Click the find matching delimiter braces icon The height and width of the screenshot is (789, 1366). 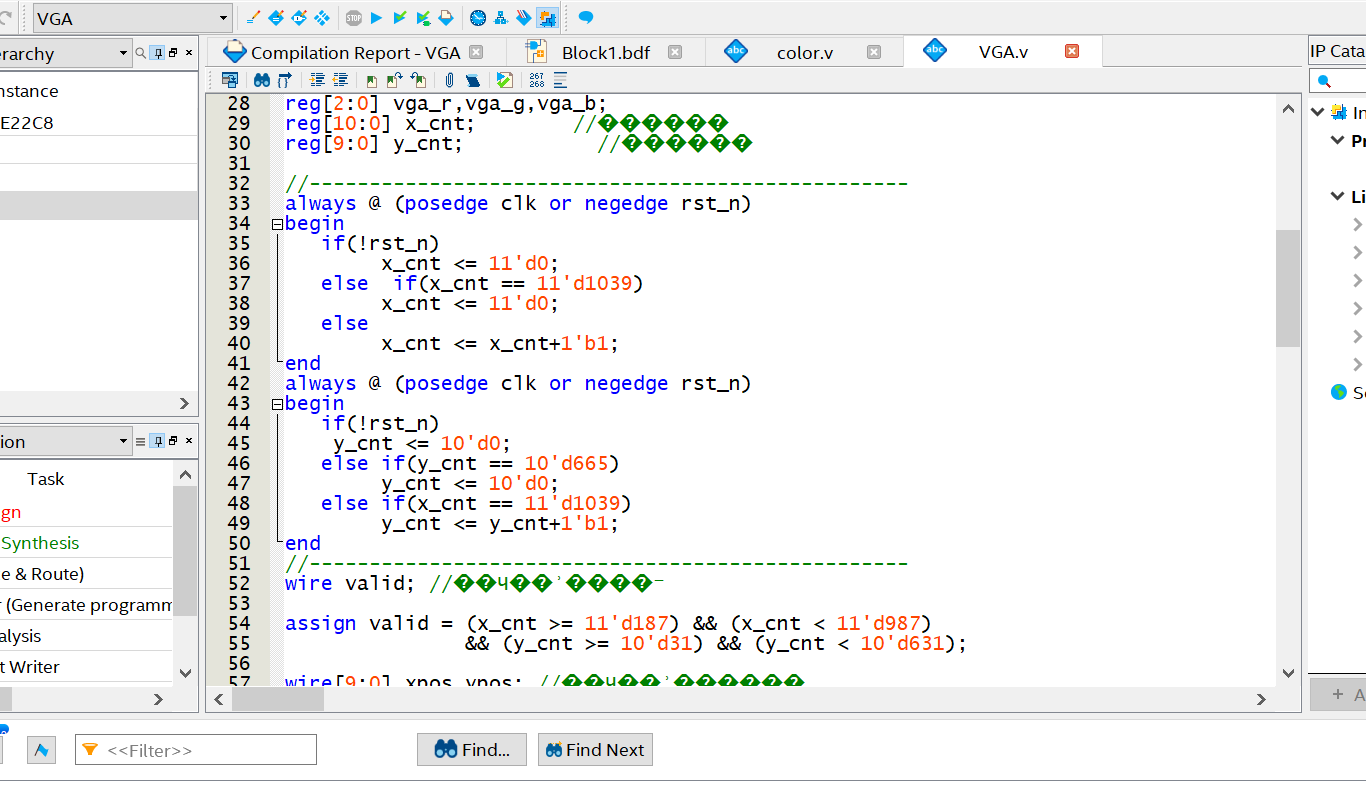tap(285, 80)
